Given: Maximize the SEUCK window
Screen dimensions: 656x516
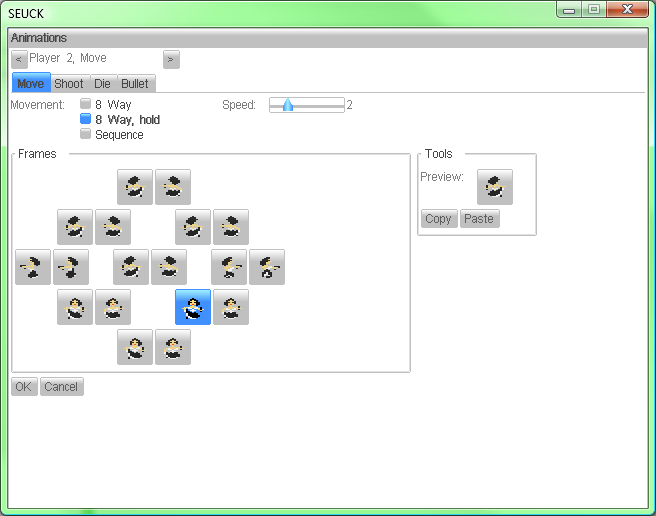Looking at the screenshot, I should click(x=594, y=10).
